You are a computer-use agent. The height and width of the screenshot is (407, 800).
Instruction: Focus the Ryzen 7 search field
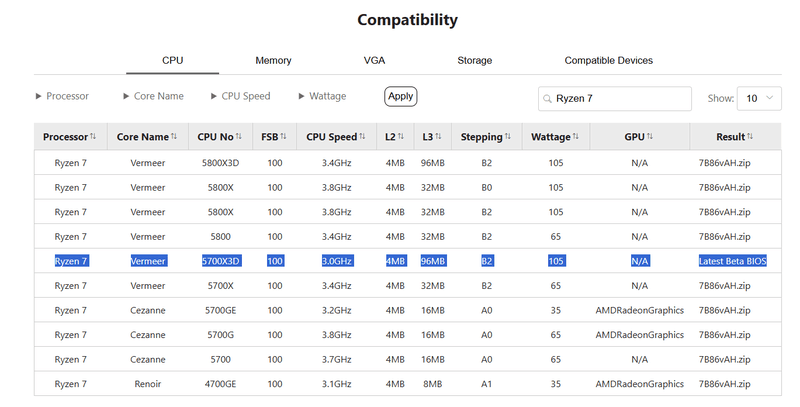tap(615, 98)
